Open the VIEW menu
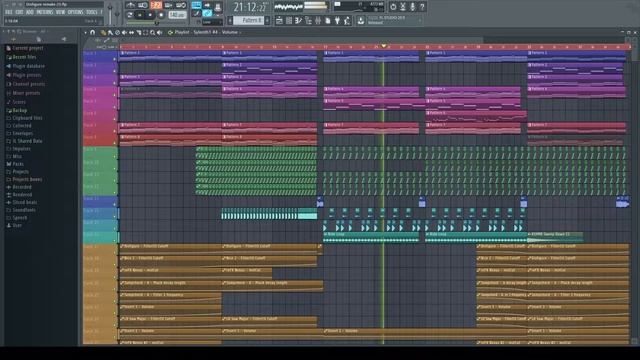Screen dimensions: 640x360 [60, 12]
